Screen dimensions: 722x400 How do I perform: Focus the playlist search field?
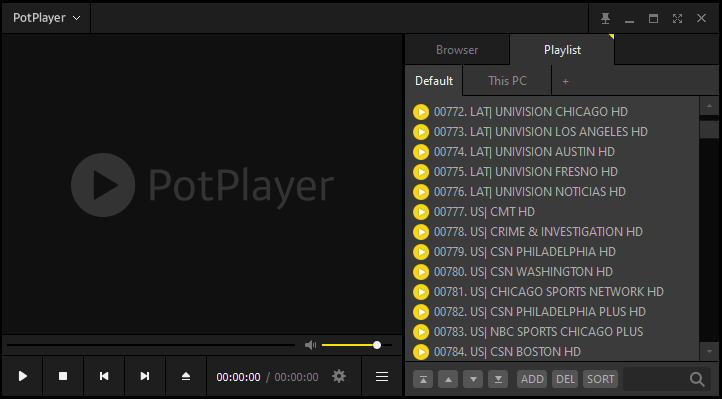656,379
